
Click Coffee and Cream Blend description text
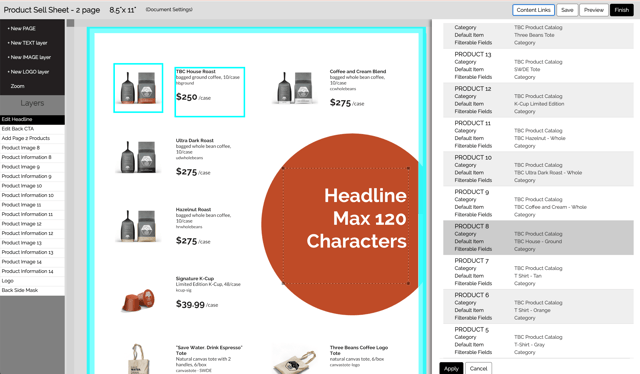[358, 80]
